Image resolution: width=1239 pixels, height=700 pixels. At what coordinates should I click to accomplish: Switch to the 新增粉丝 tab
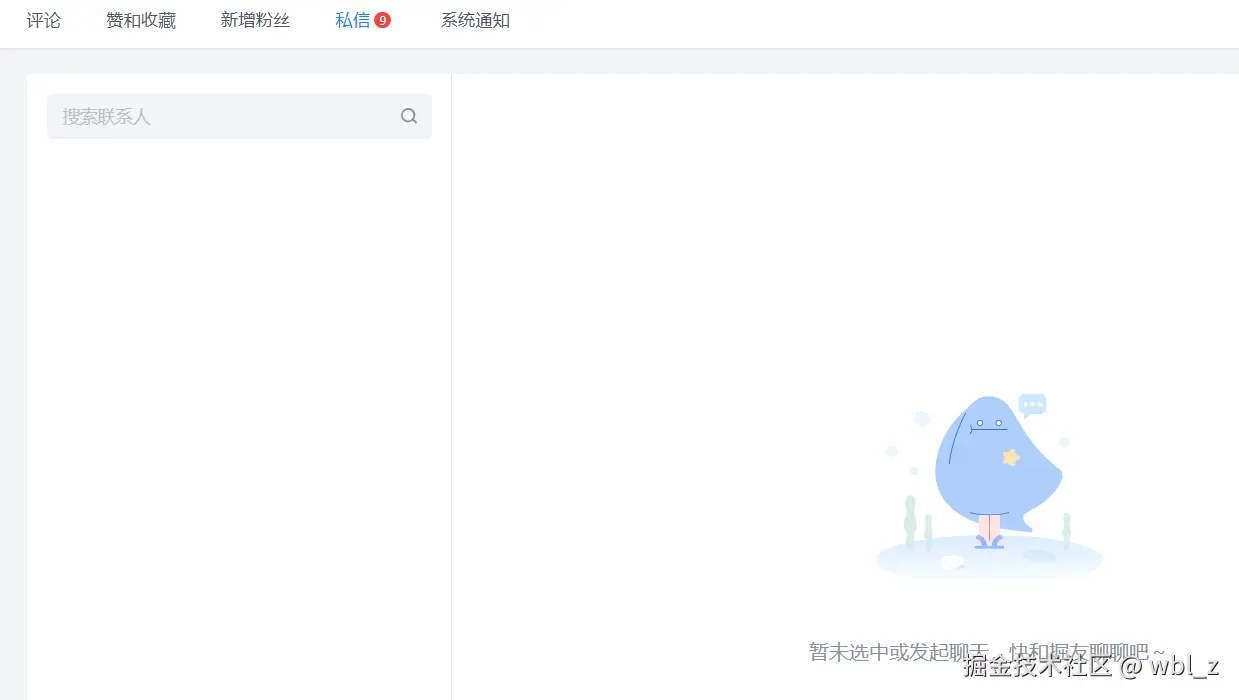[x=255, y=20]
